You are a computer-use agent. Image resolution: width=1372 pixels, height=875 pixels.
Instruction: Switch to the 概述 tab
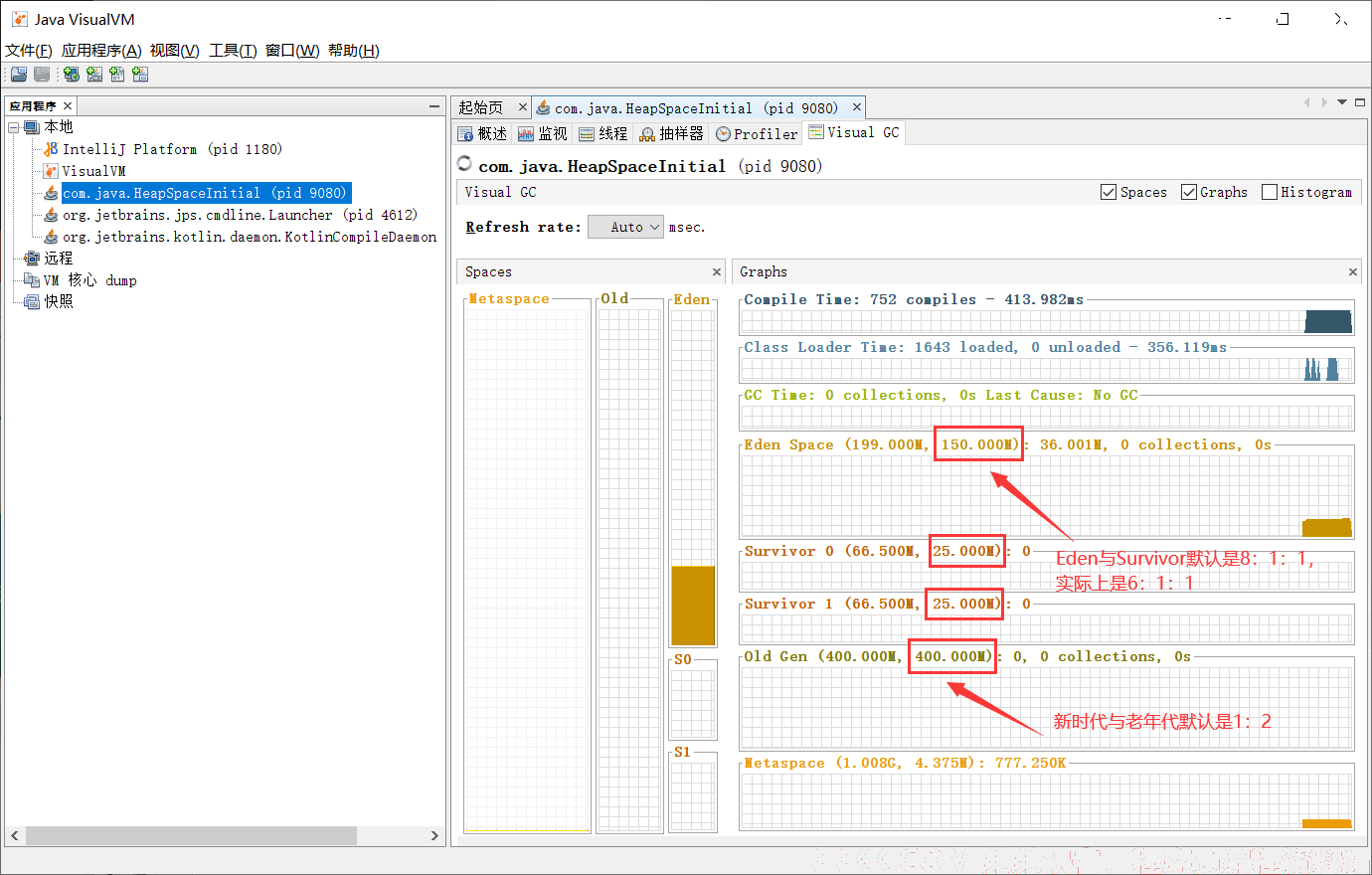point(482,133)
